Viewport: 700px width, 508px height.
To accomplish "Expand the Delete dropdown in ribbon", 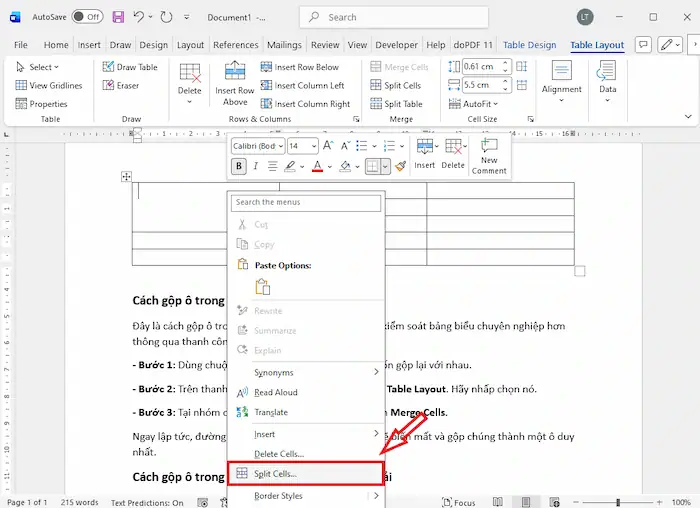I will coord(189,102).
